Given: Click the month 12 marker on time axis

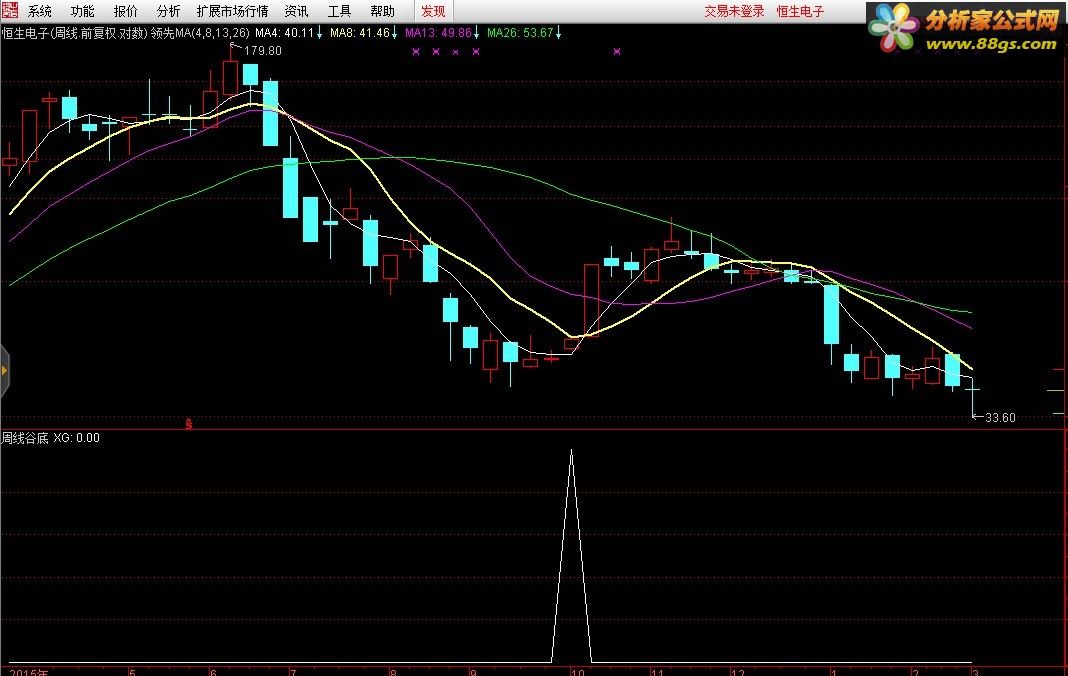Looking at the screenshot, I should pyautogui.click(x=738, y=672).
